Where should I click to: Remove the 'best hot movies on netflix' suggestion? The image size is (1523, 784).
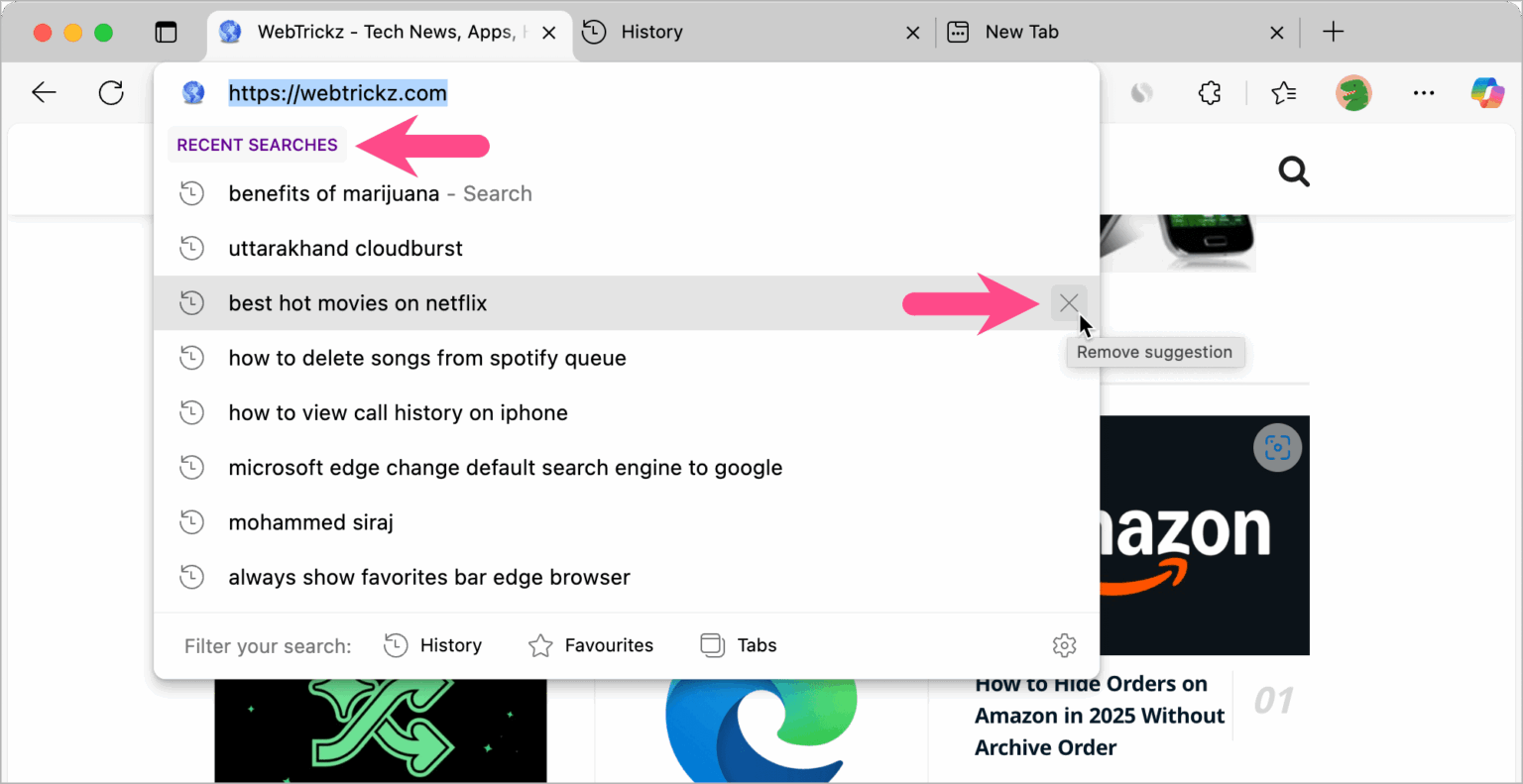click(x=1069, y=302)
